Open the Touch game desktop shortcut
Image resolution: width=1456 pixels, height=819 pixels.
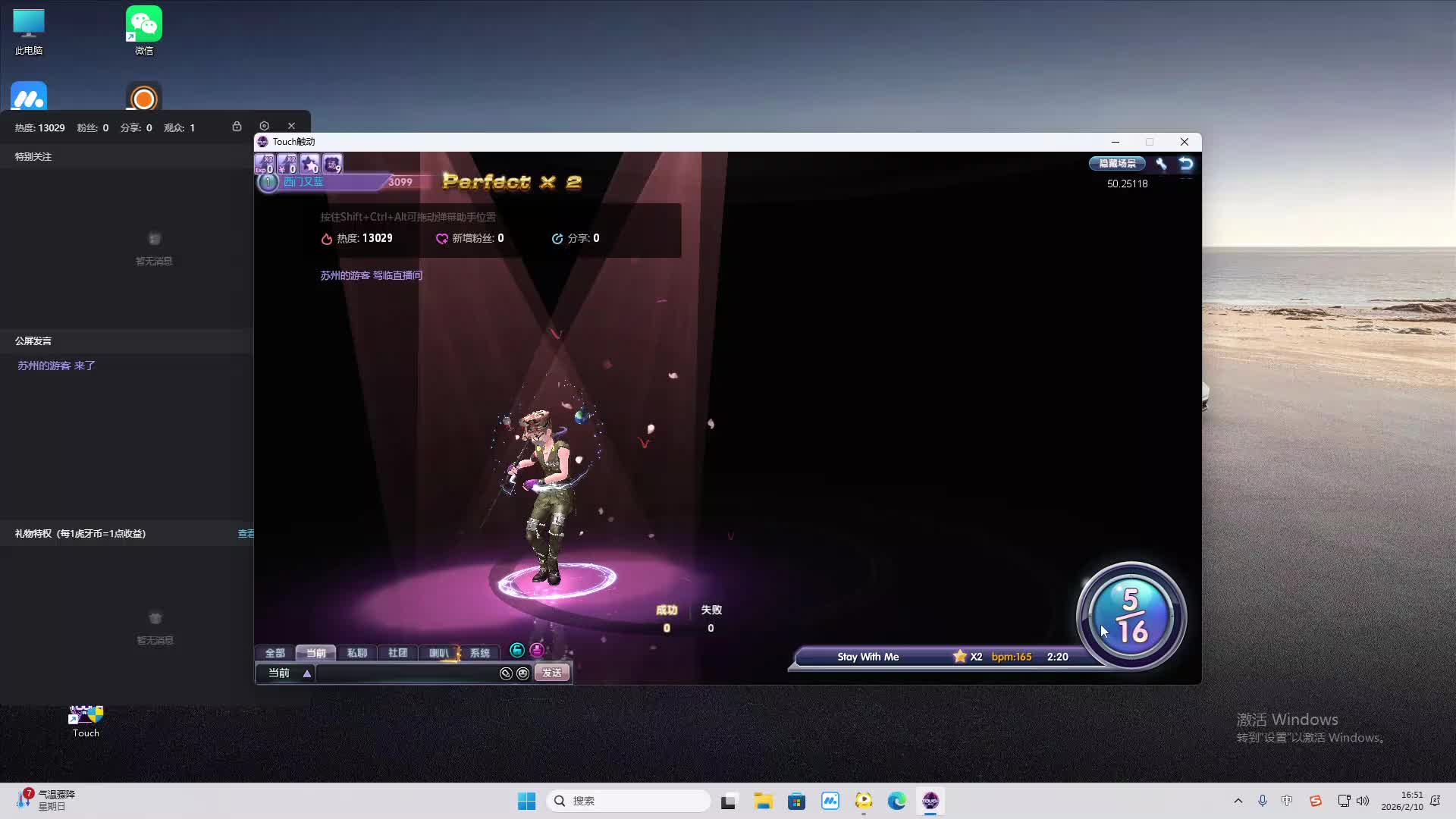pos(86,720)
